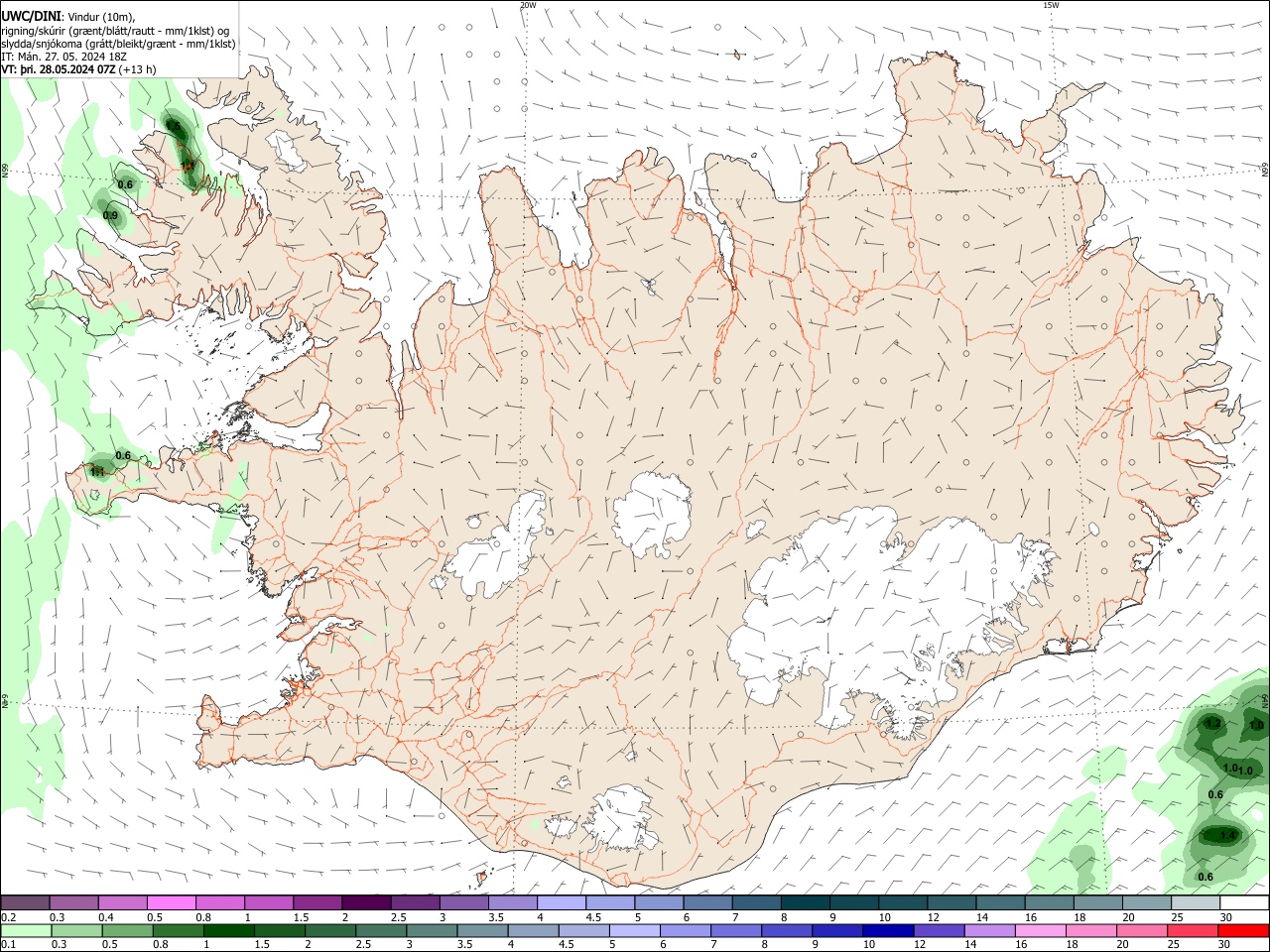Click the round white Hofsjökull glacier
The width and height of the screenshot is (1270, 952).
[x=652, y=515]
